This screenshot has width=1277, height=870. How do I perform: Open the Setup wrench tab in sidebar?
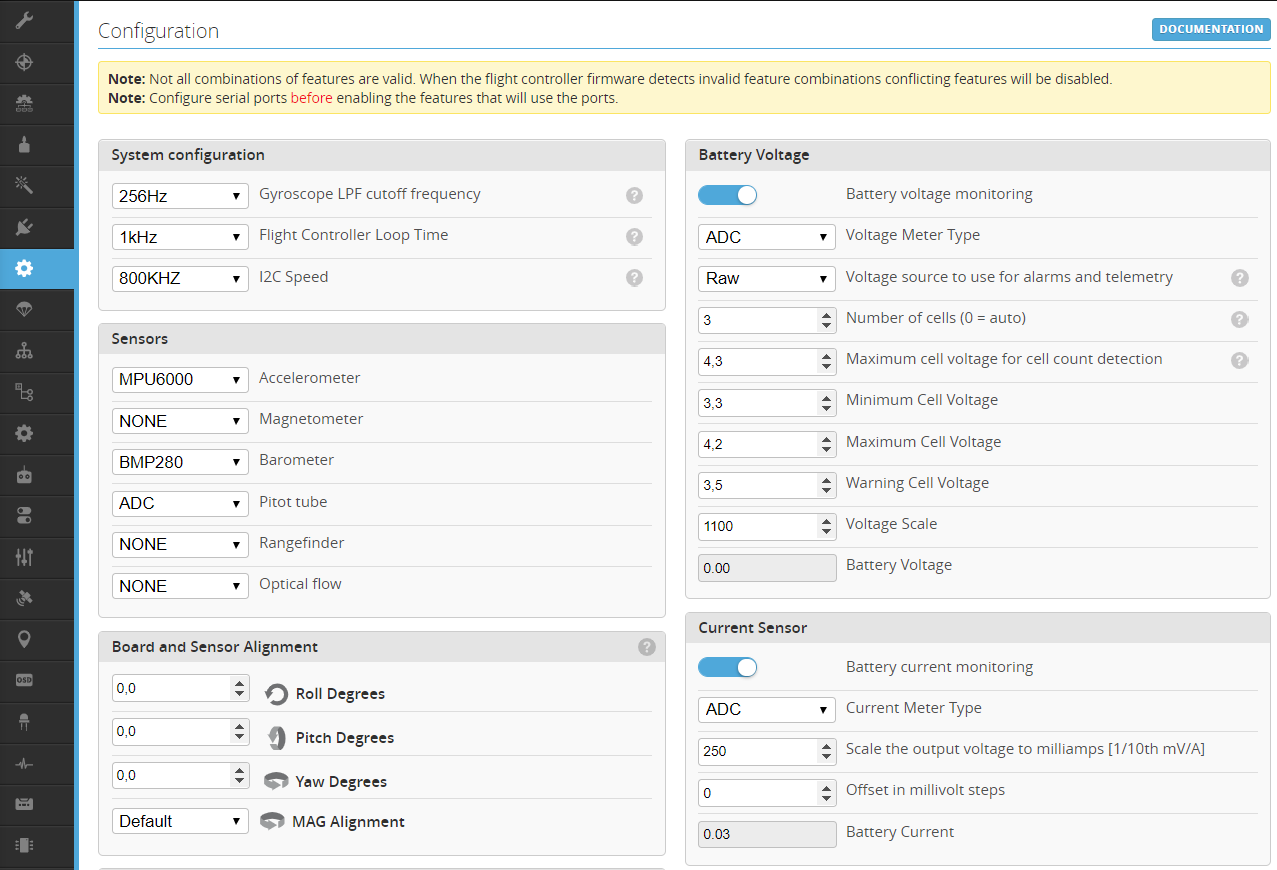click(x=25, y=21)
